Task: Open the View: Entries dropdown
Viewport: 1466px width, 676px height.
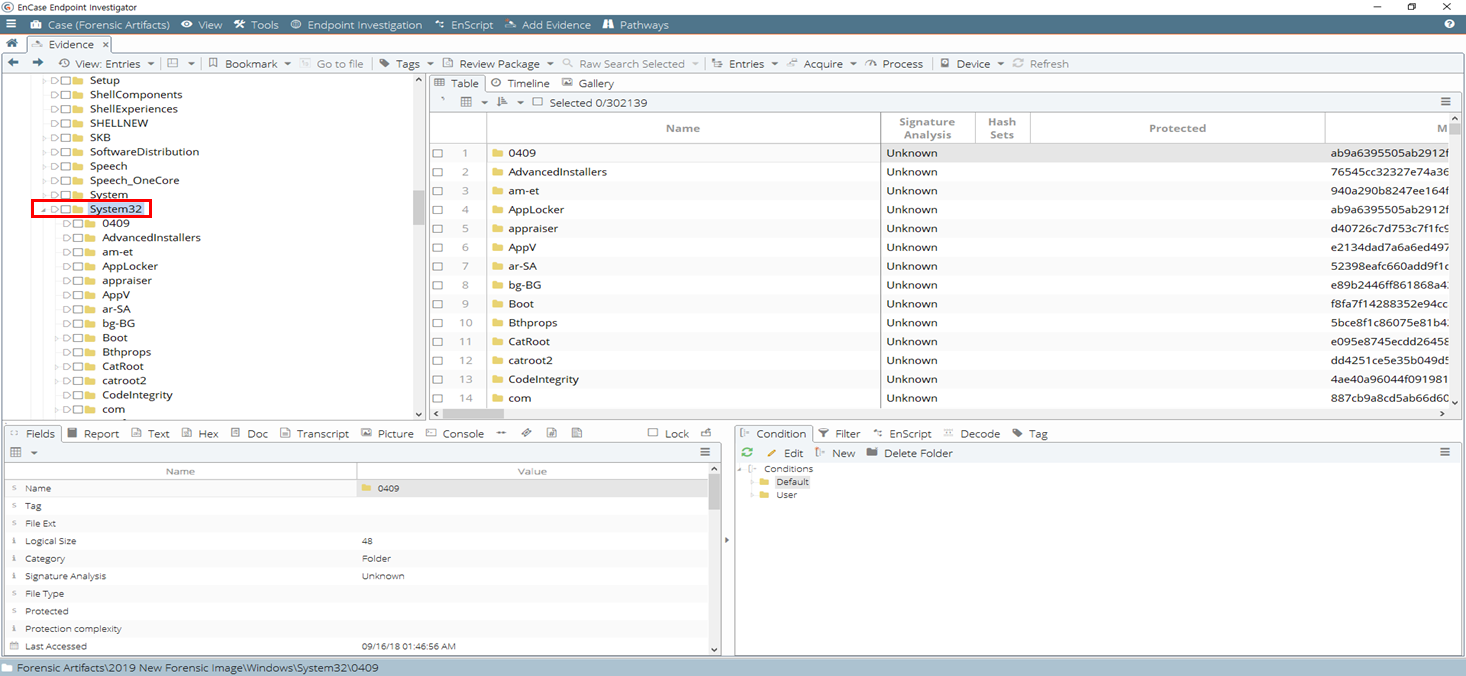Action: tap(107, 63)
